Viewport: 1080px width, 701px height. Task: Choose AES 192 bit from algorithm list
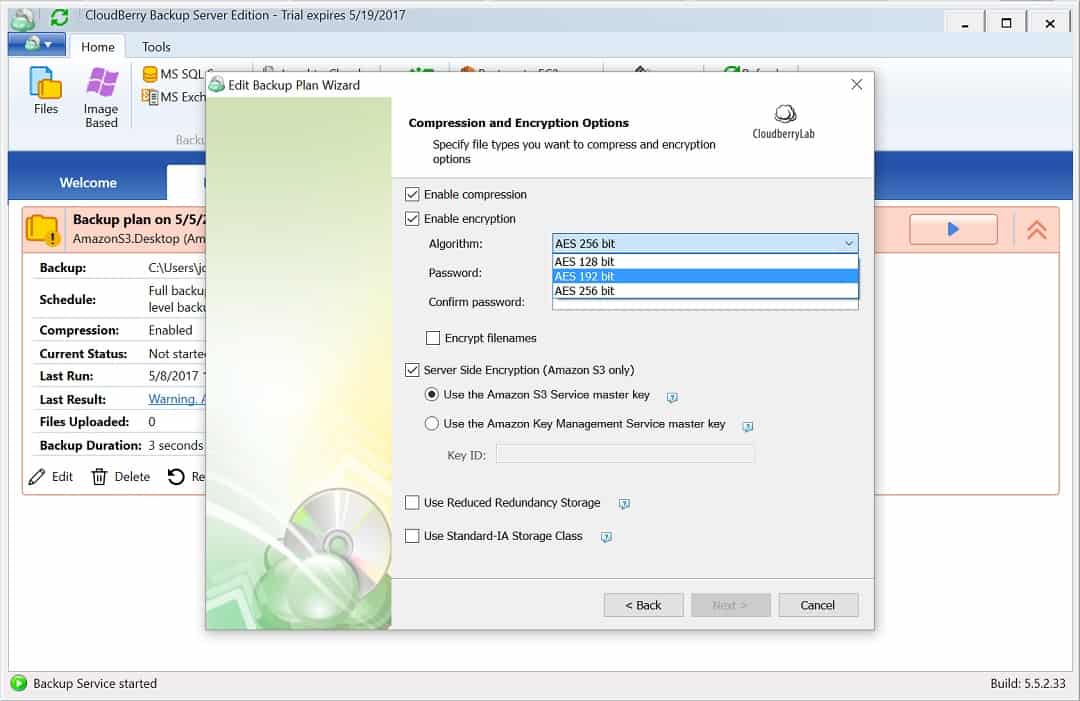(705, 276)
